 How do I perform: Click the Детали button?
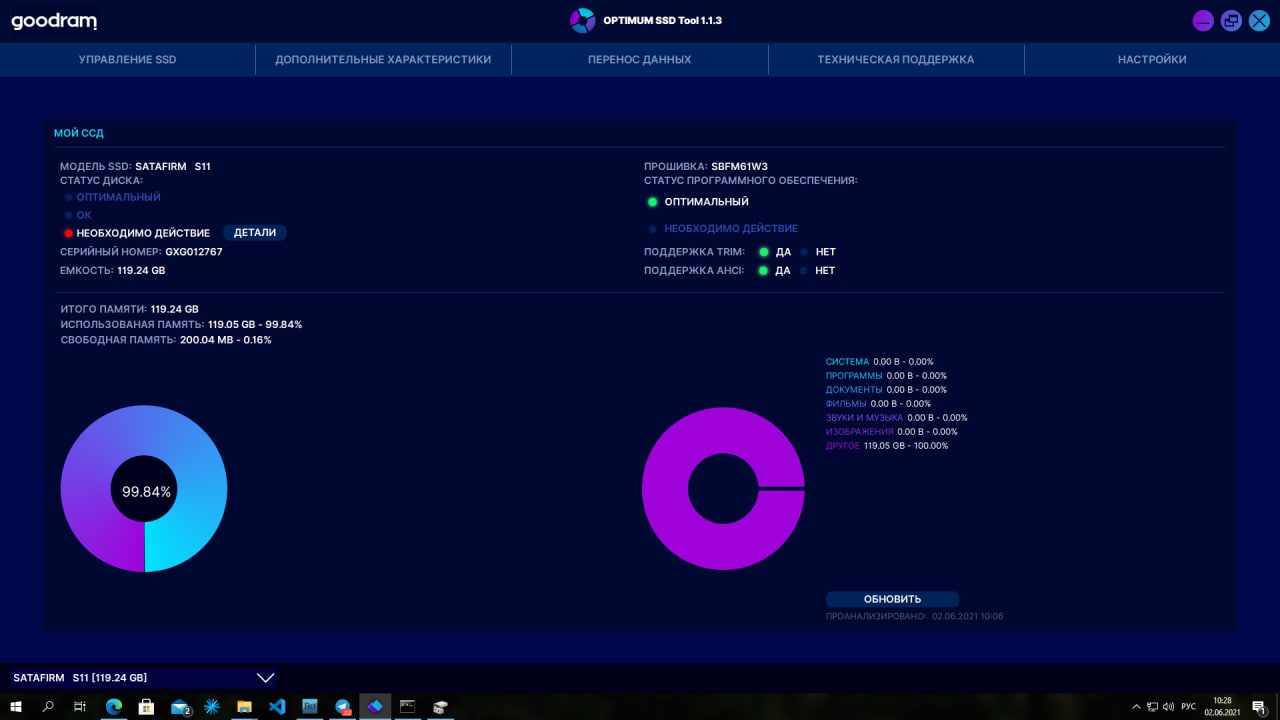tap(255, 233)
